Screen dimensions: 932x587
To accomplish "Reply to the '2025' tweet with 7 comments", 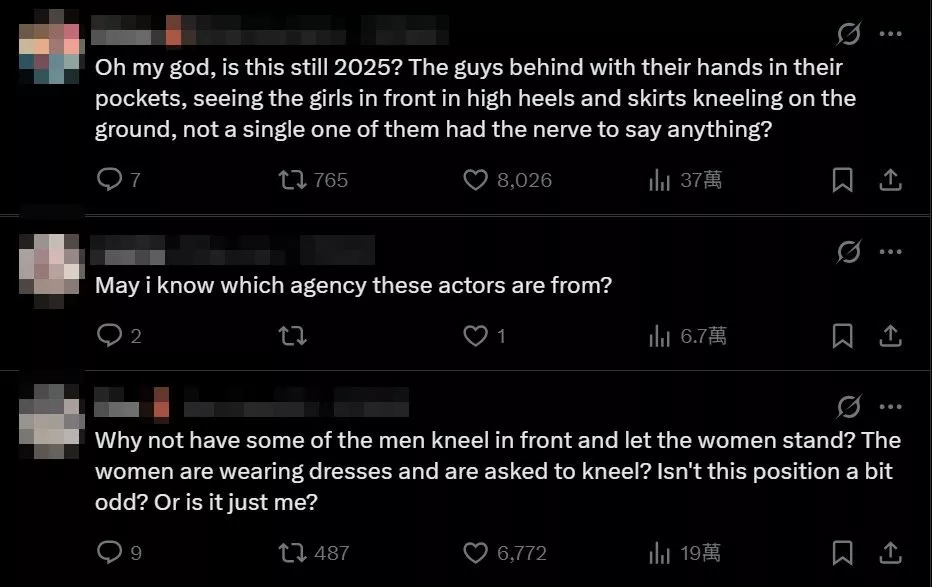I will tap(118, 179).
